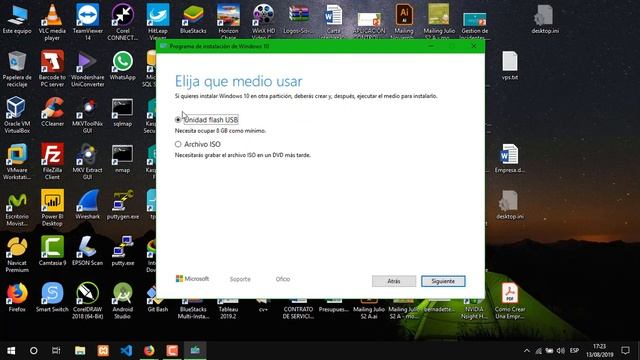Open File Explorer from taskbar
640x360 pixels.
pyautogui.click(x=80, y=351)
